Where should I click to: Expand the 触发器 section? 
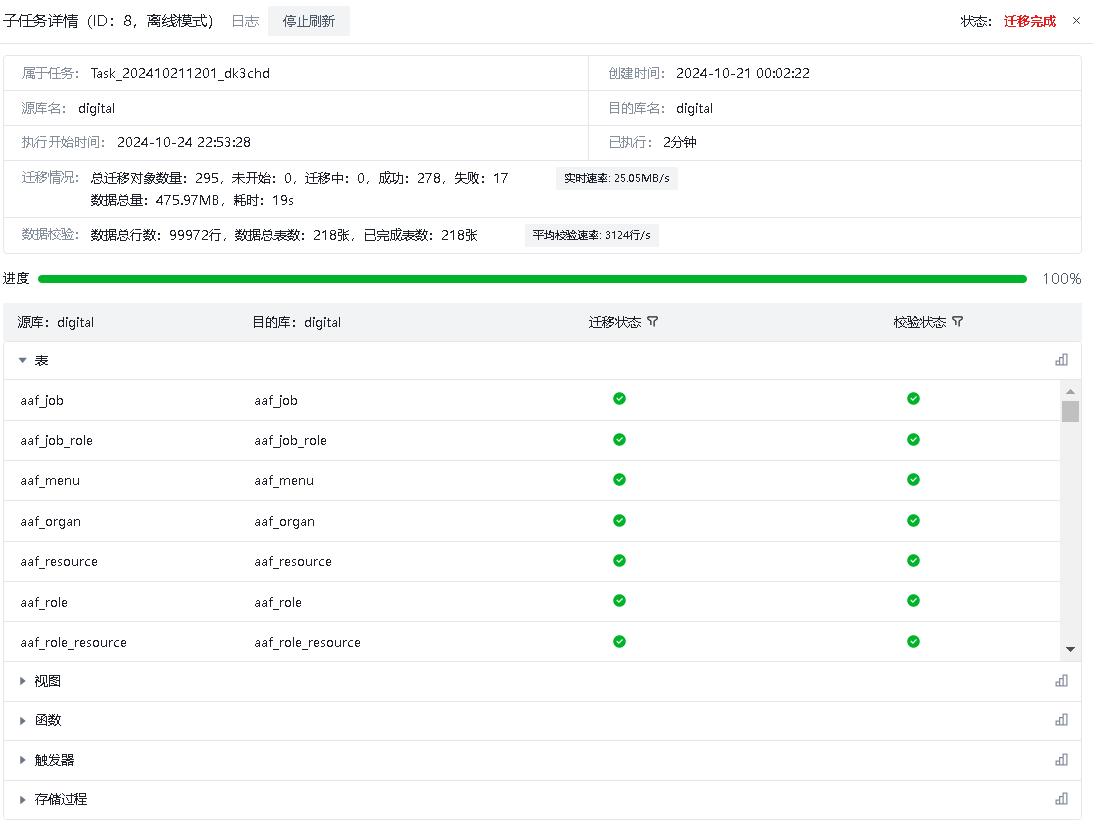(x=22, y=760)
